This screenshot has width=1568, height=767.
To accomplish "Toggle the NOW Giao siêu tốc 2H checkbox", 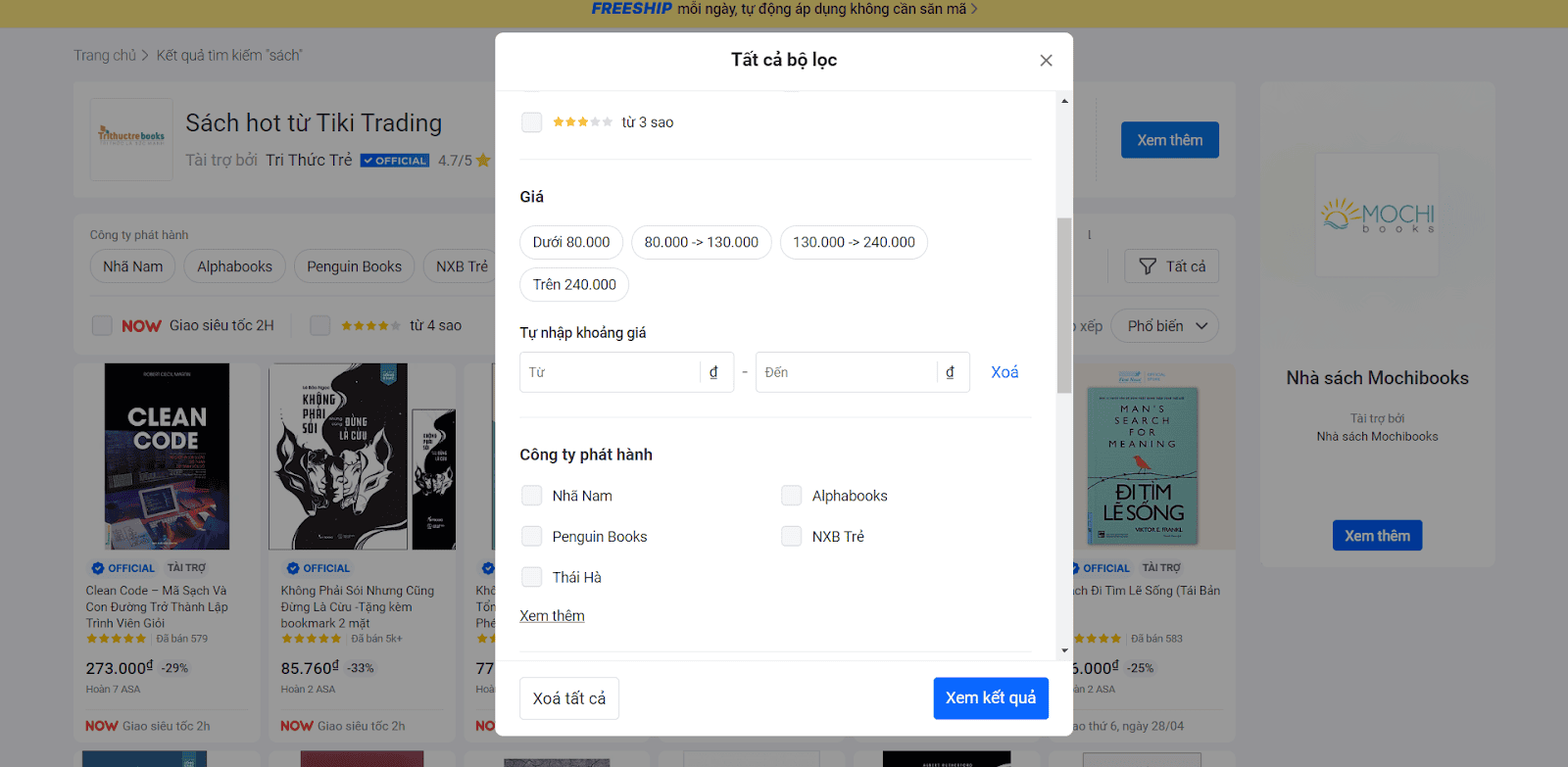I will tap(102, 325).
